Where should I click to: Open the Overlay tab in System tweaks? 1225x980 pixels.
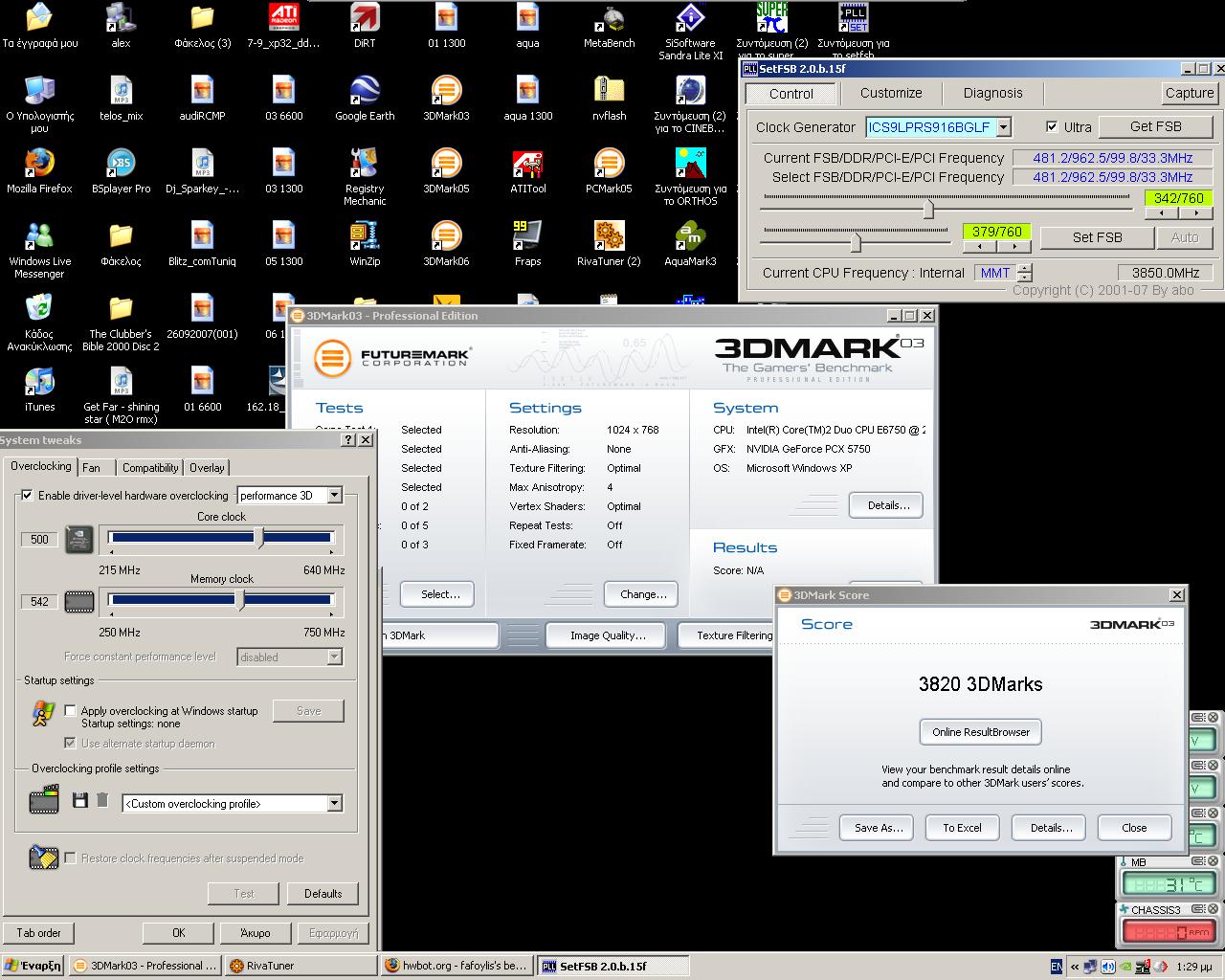pos(207,468)
